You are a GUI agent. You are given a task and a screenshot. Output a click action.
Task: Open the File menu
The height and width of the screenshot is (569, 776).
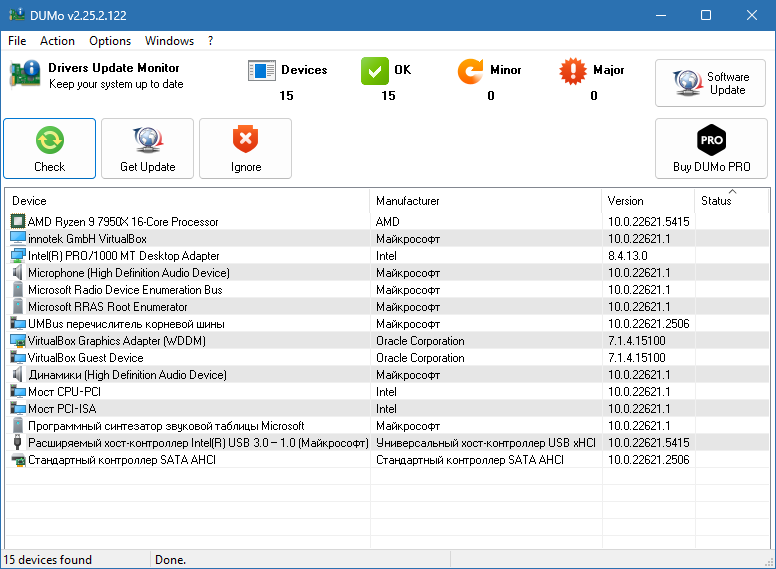(x=17, y=41)
